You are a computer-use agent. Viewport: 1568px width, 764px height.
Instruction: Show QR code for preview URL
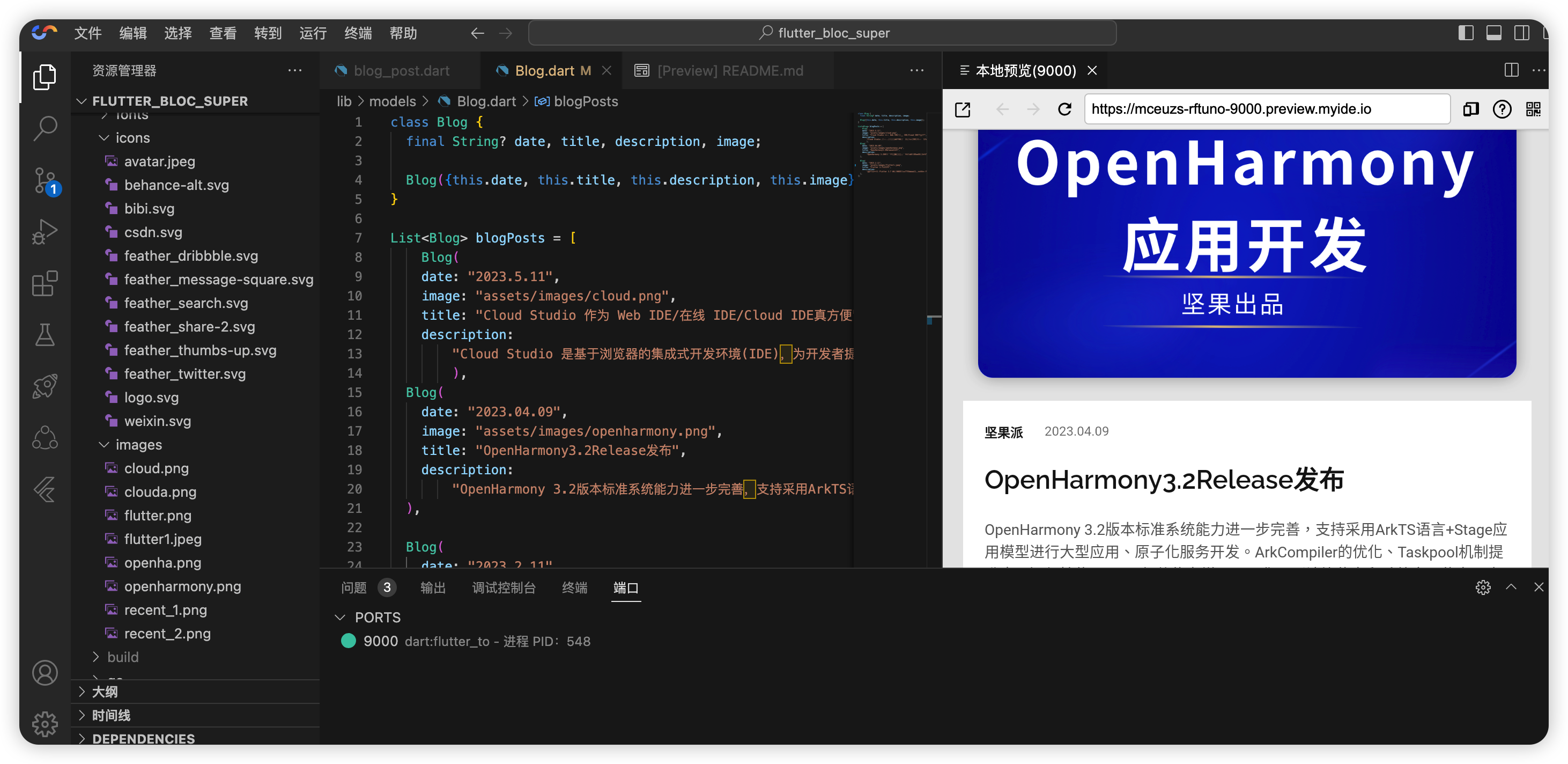click(x=1533, y=109)
